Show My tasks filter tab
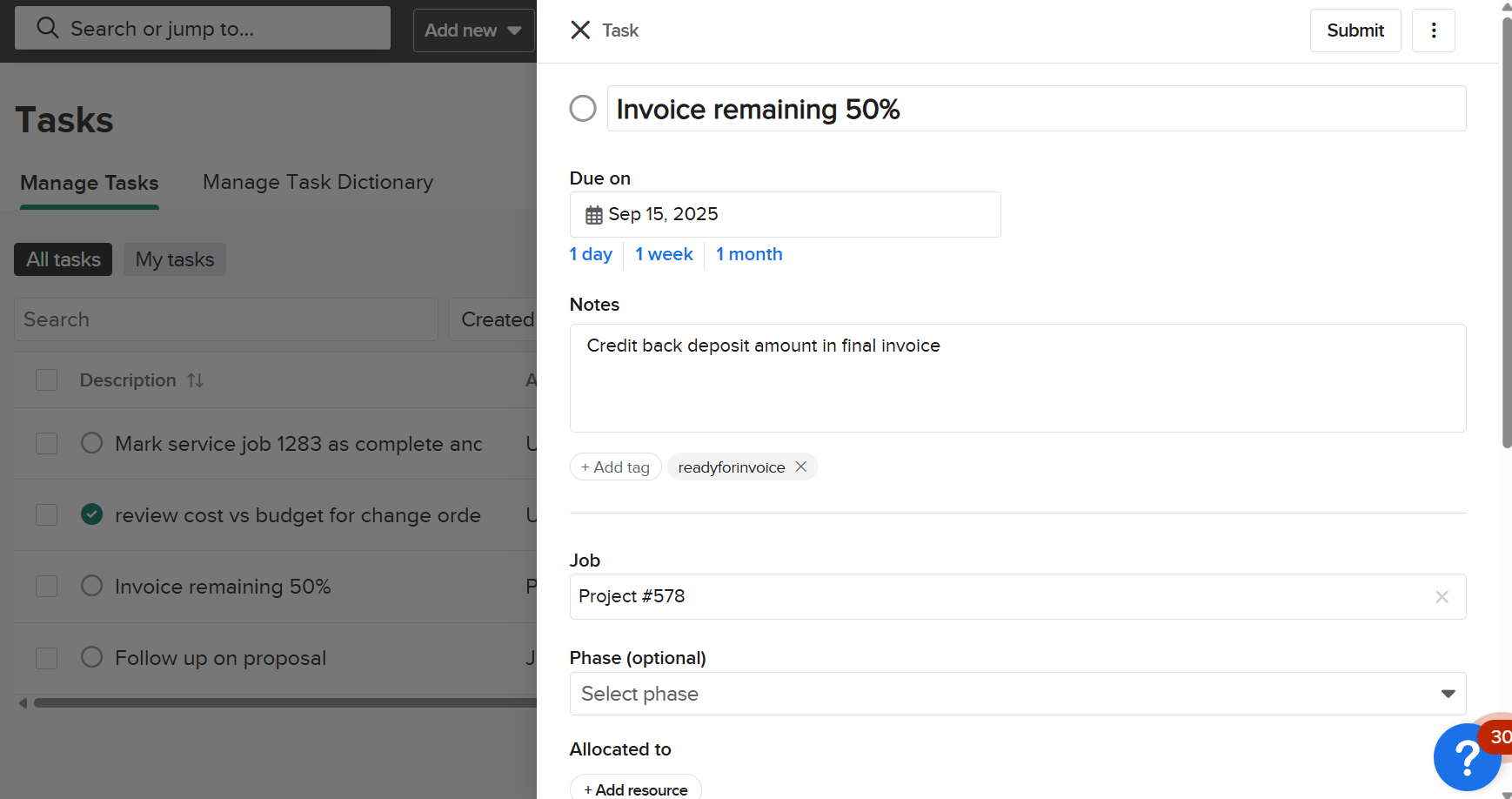Screen dimensions: 1512x799 pyautogui.click(x=175, y=259)
